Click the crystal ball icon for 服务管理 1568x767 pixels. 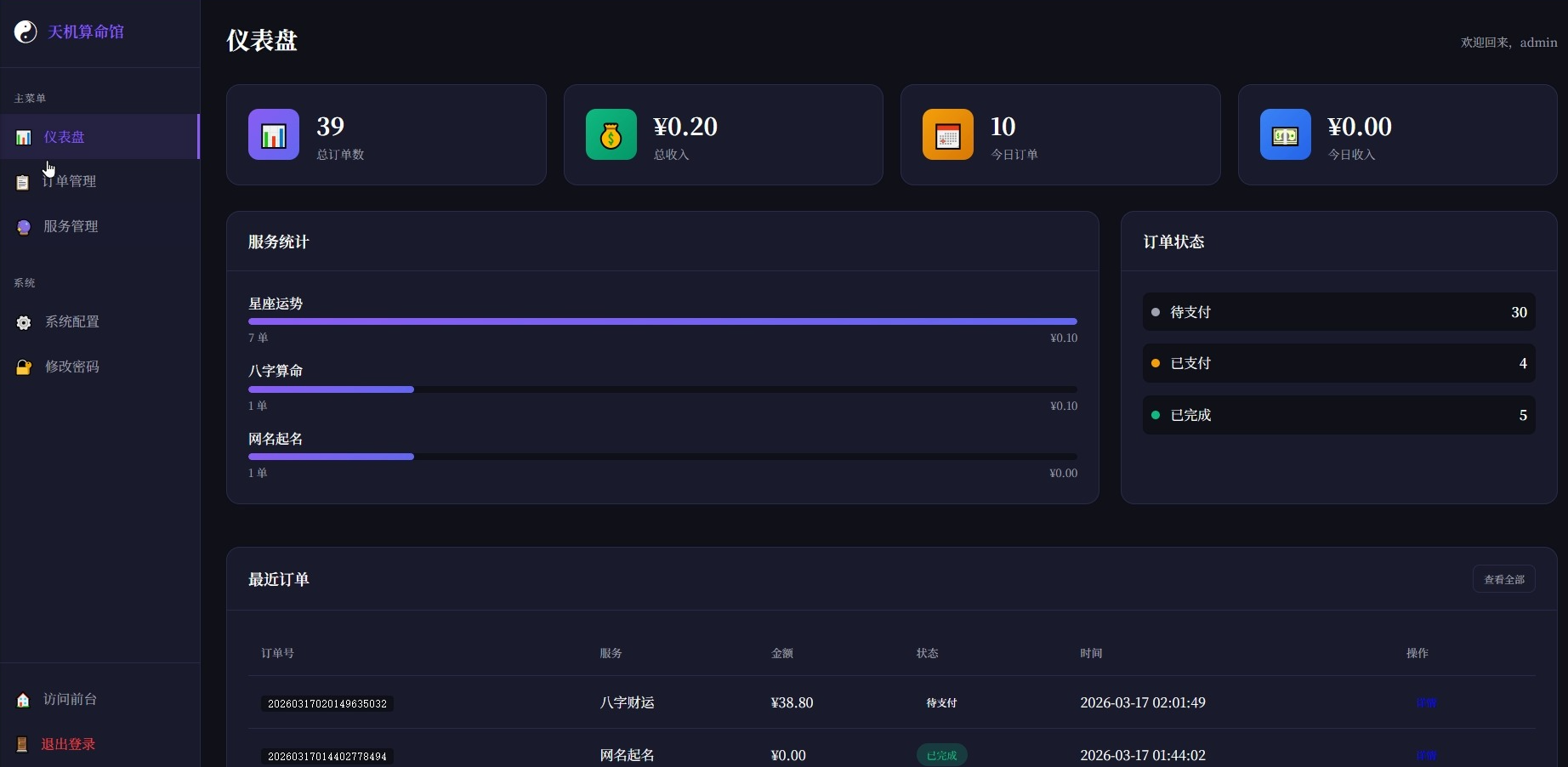[x=24, y=227]
